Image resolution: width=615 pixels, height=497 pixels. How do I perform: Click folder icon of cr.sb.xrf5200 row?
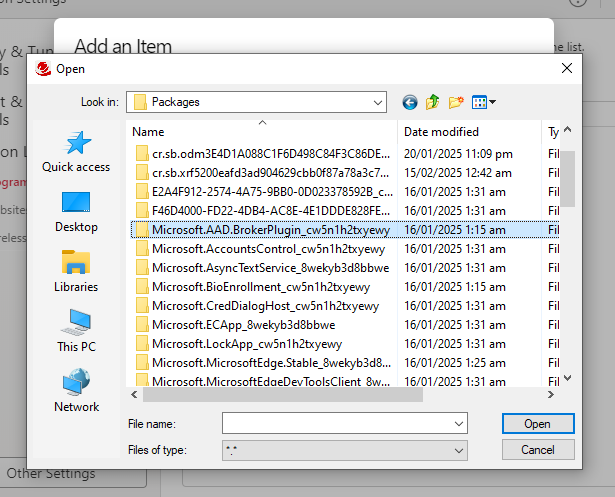click(142, 173)
